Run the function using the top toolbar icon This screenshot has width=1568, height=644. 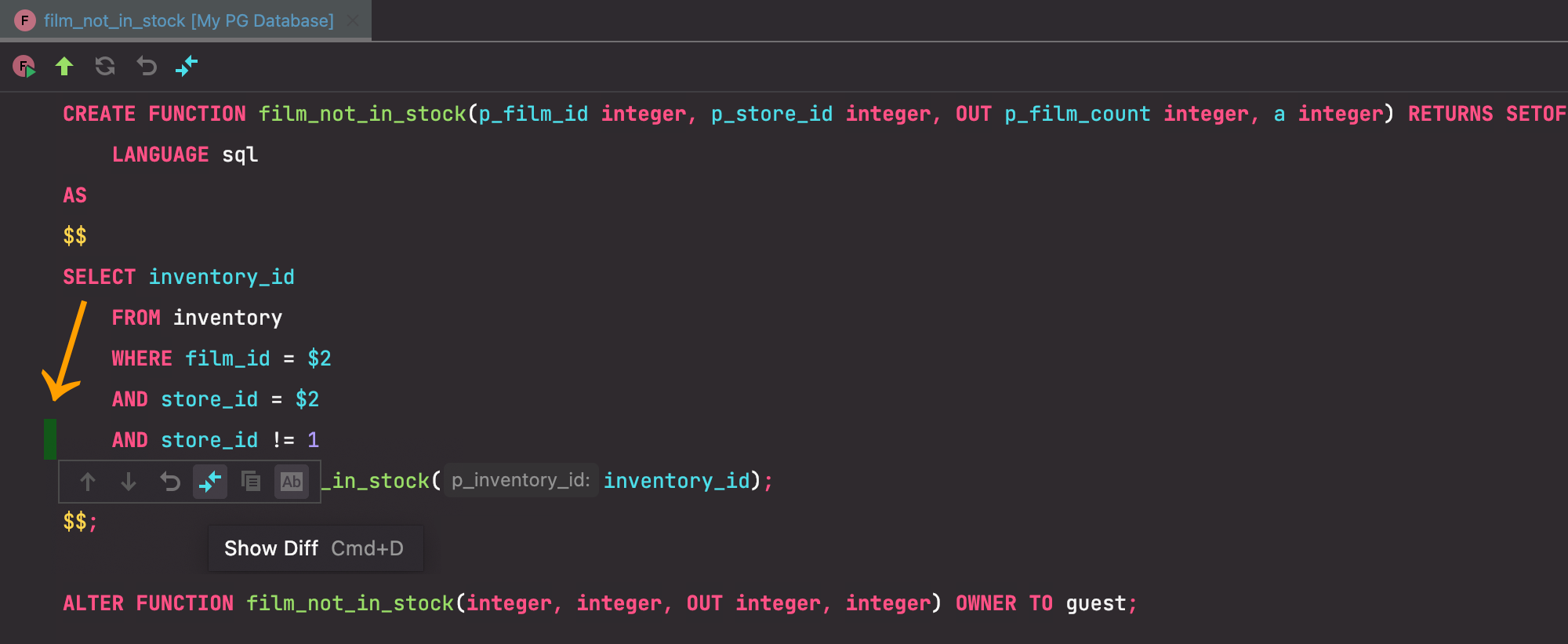[24, 67]
